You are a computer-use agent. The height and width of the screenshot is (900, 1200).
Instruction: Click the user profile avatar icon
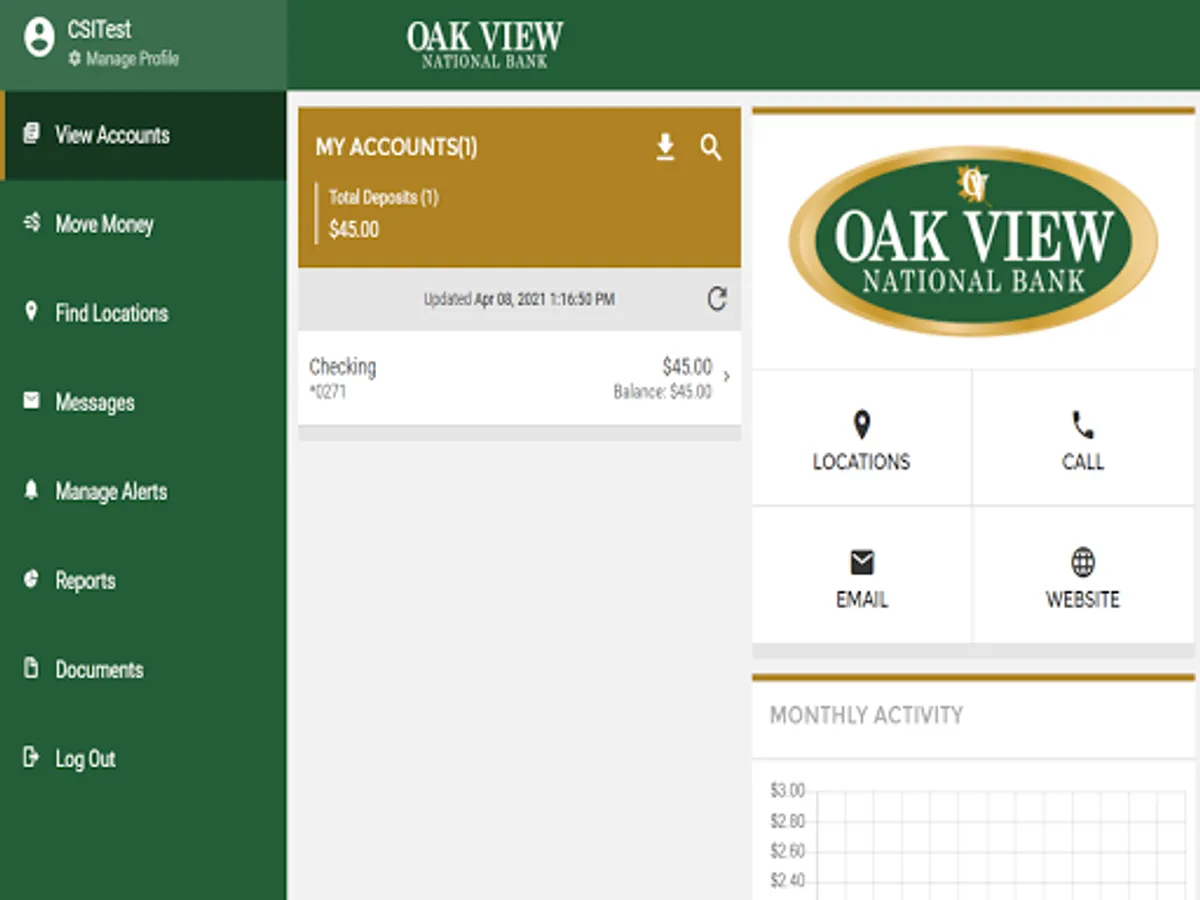[39, 39]
